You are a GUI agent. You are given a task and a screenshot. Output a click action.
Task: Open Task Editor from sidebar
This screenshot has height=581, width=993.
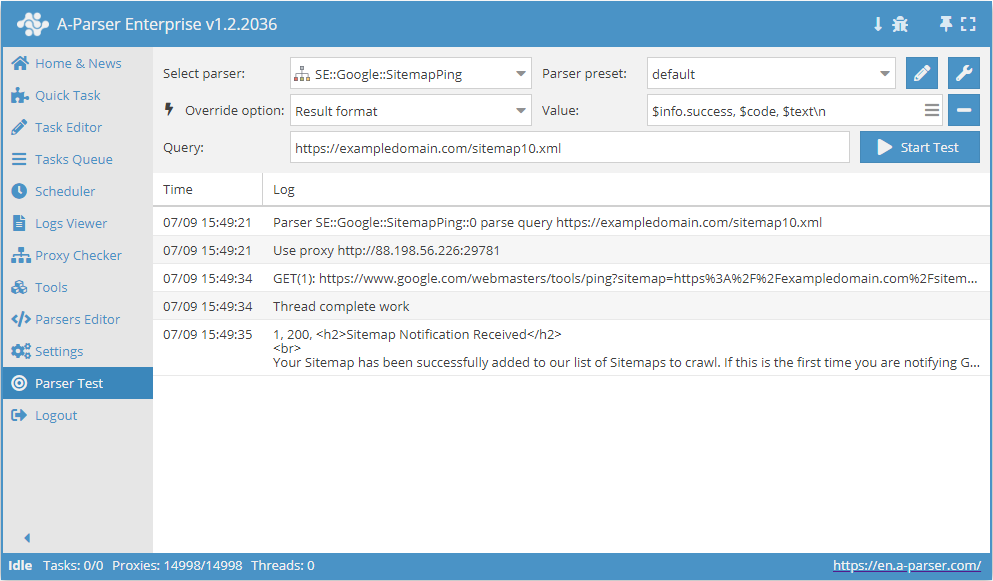pyautogui.click(x=68, y=127)
